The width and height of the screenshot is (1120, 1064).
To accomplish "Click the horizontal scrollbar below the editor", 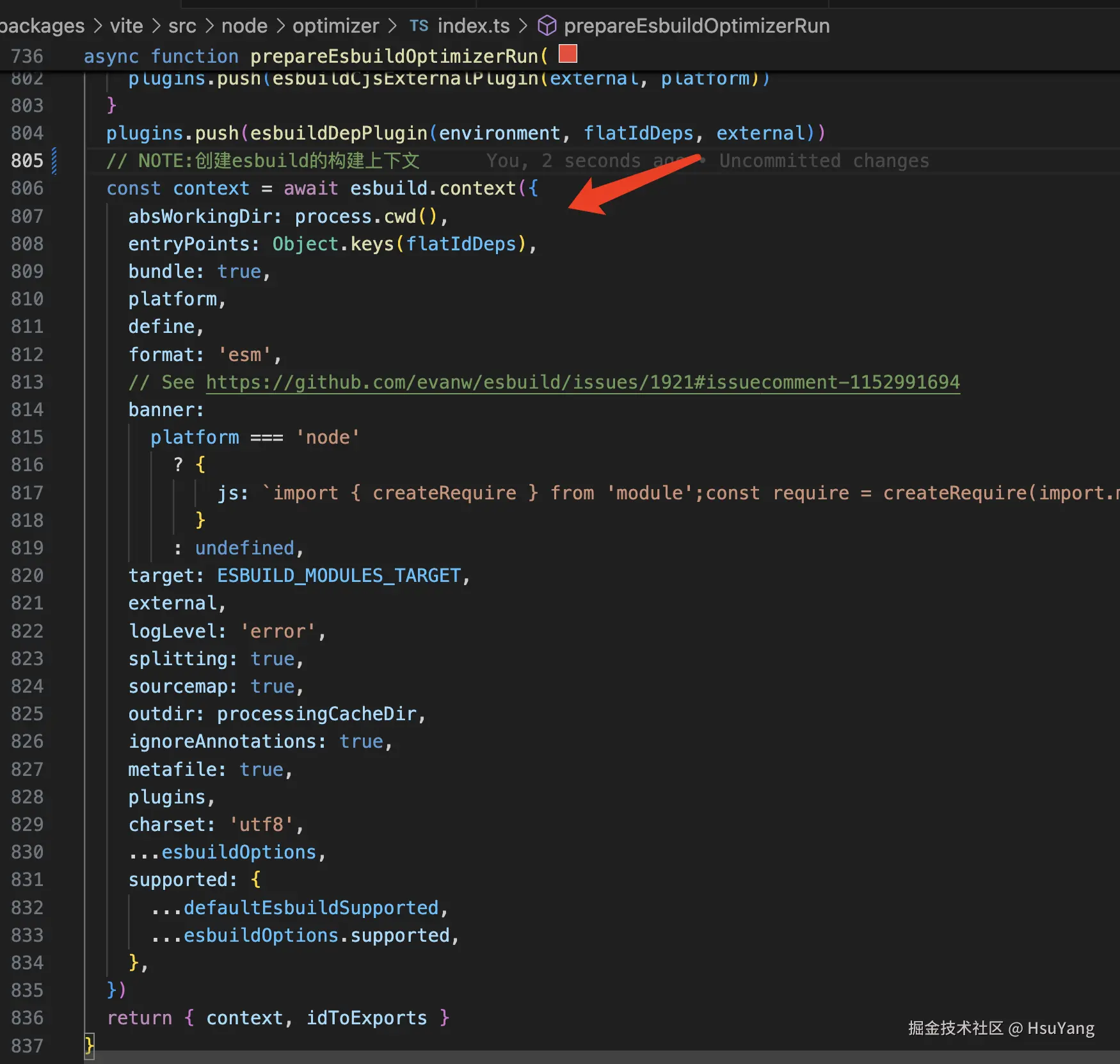I will pyautogui.click(x=602, y=1057).
